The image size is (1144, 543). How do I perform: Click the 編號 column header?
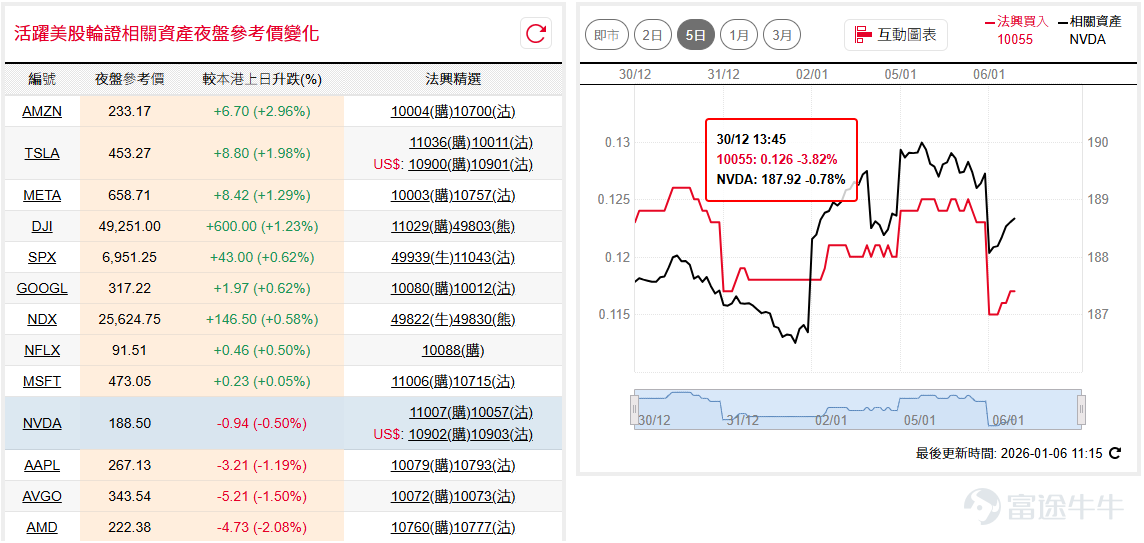point(42,80)
